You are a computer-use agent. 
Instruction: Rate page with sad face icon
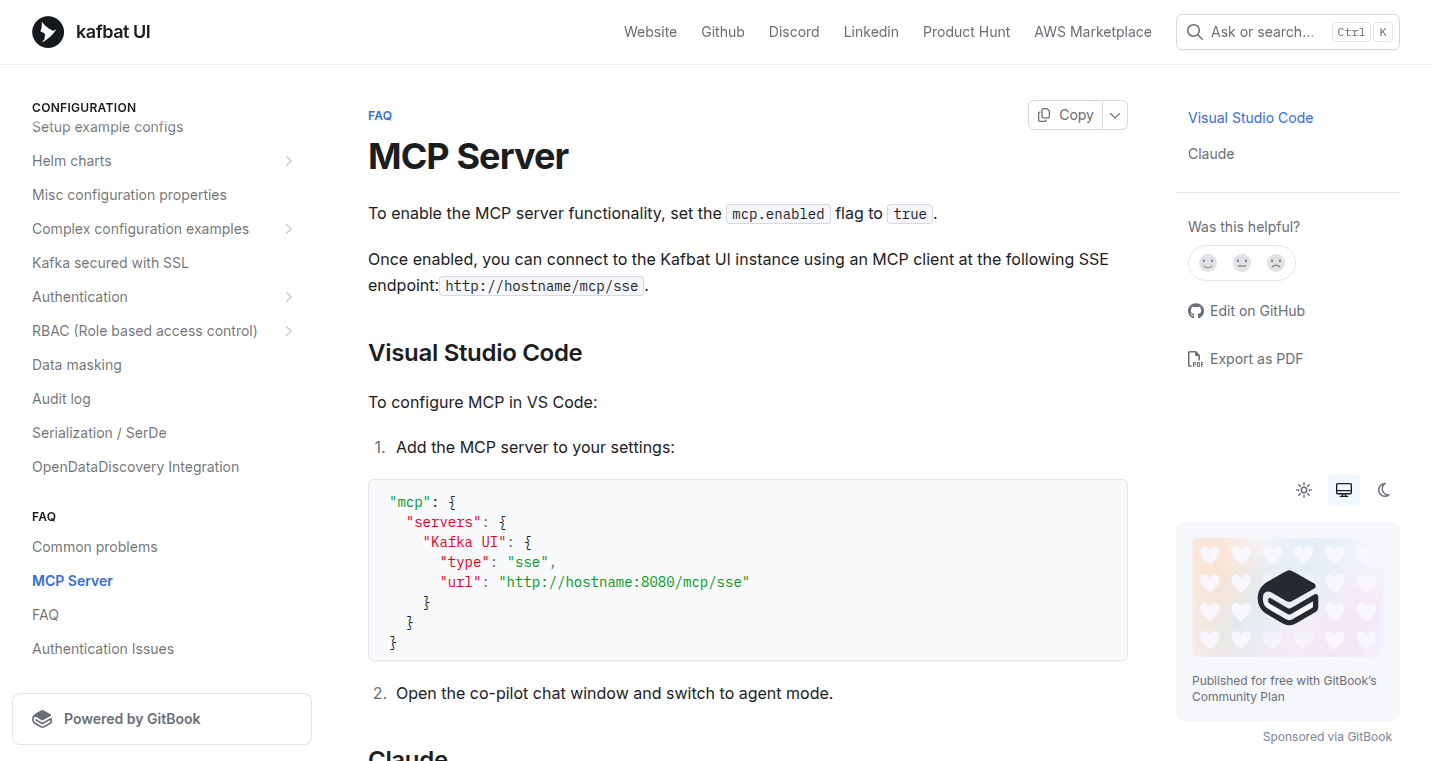(1276, 263)
